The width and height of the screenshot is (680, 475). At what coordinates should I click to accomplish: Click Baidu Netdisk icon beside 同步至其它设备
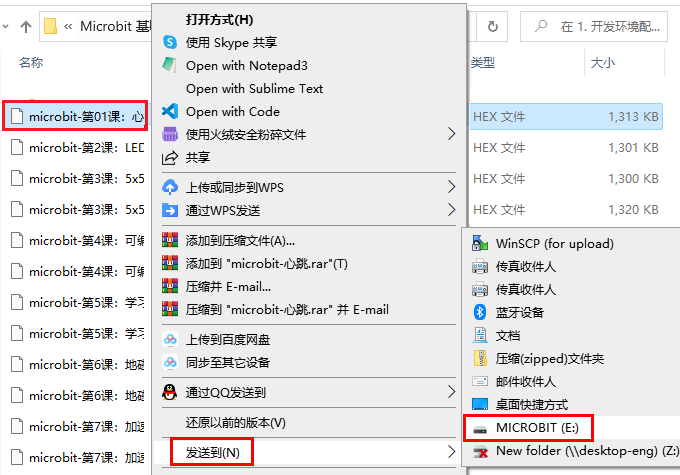170,362
